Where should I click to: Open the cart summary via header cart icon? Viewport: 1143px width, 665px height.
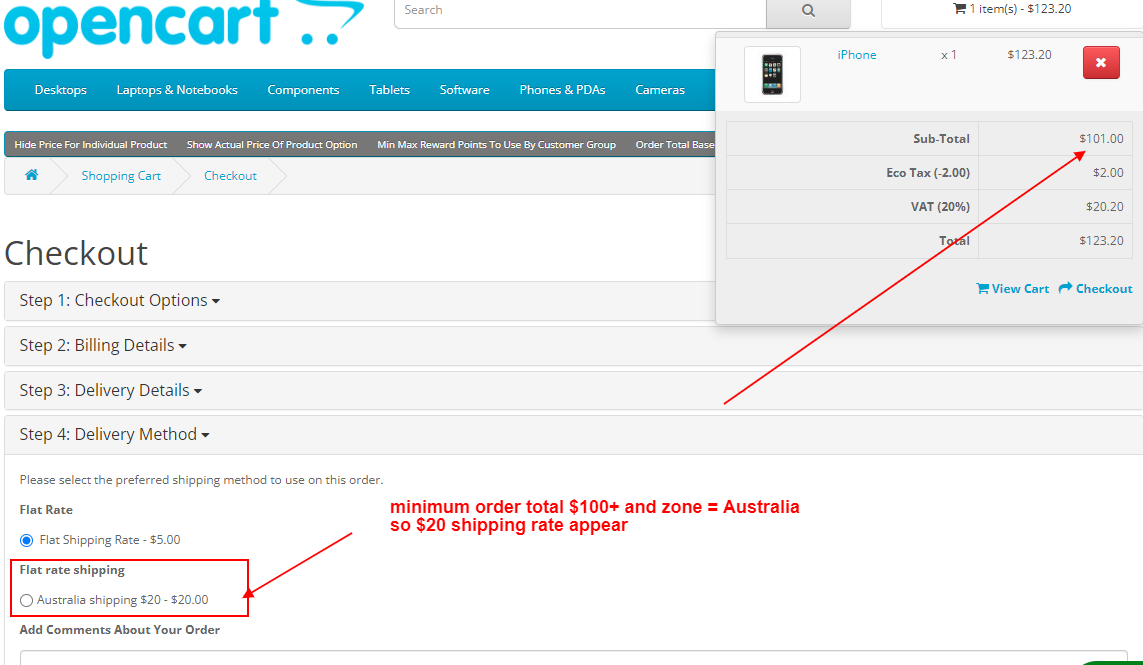pyautogui.click(x=959, y=8)
